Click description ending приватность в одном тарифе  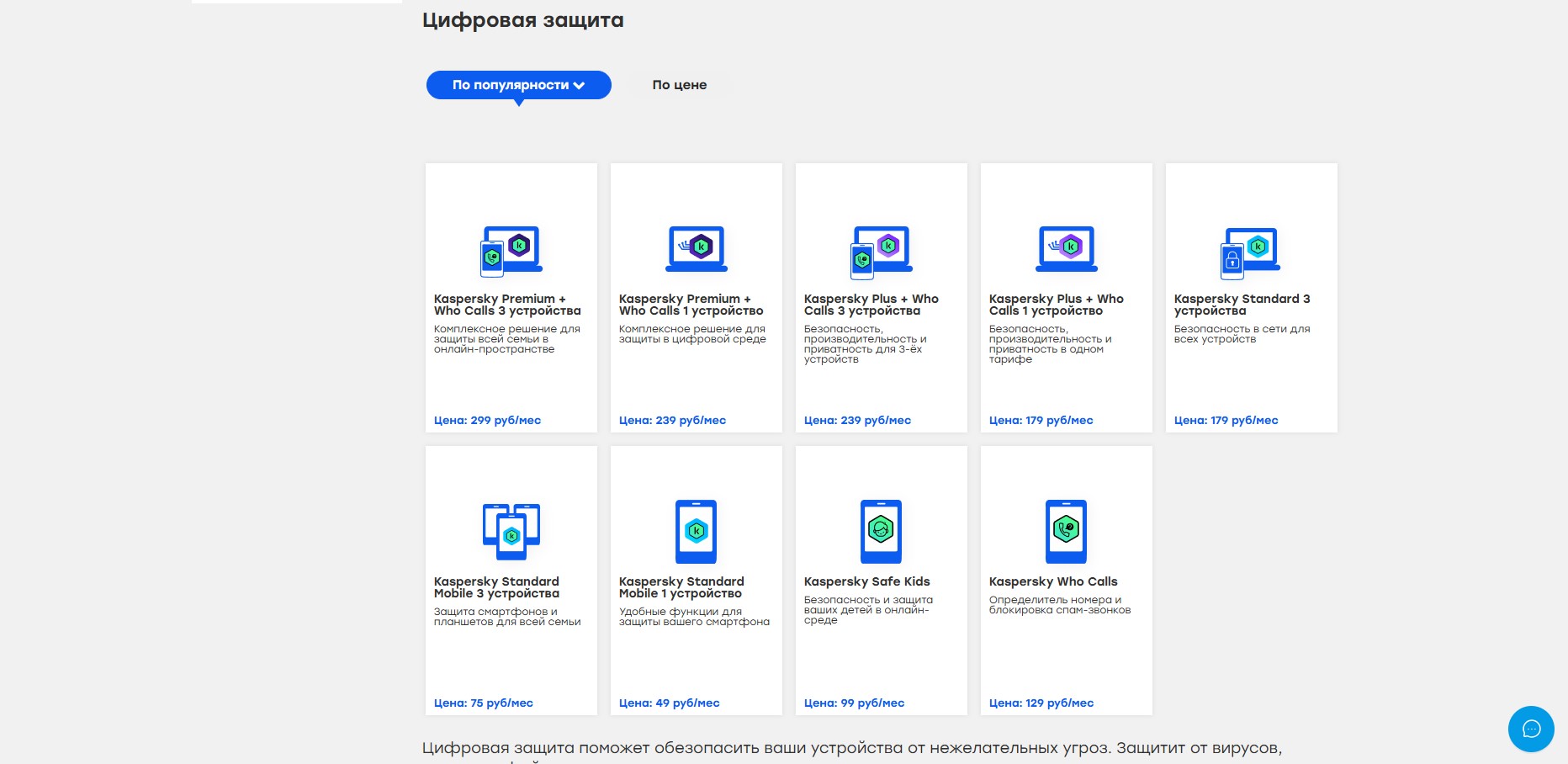1051,344
